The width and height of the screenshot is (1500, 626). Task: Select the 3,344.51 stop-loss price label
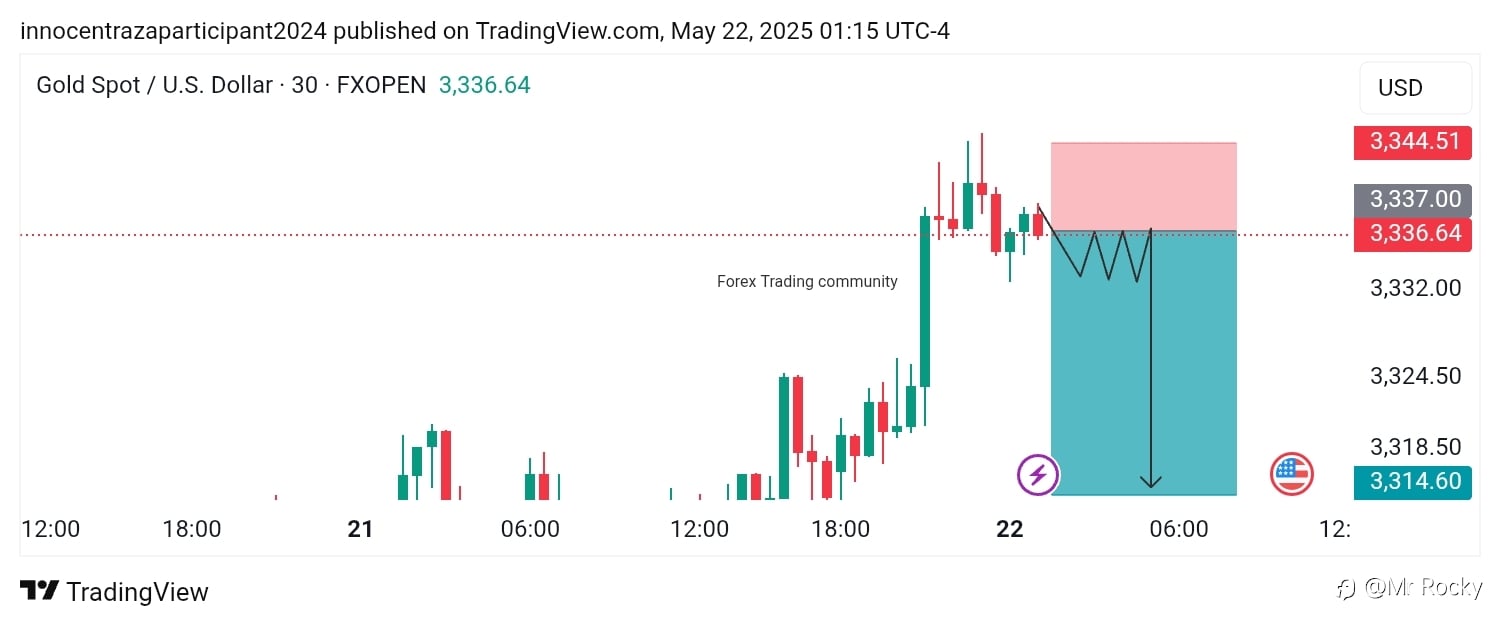coord(1412,141)
